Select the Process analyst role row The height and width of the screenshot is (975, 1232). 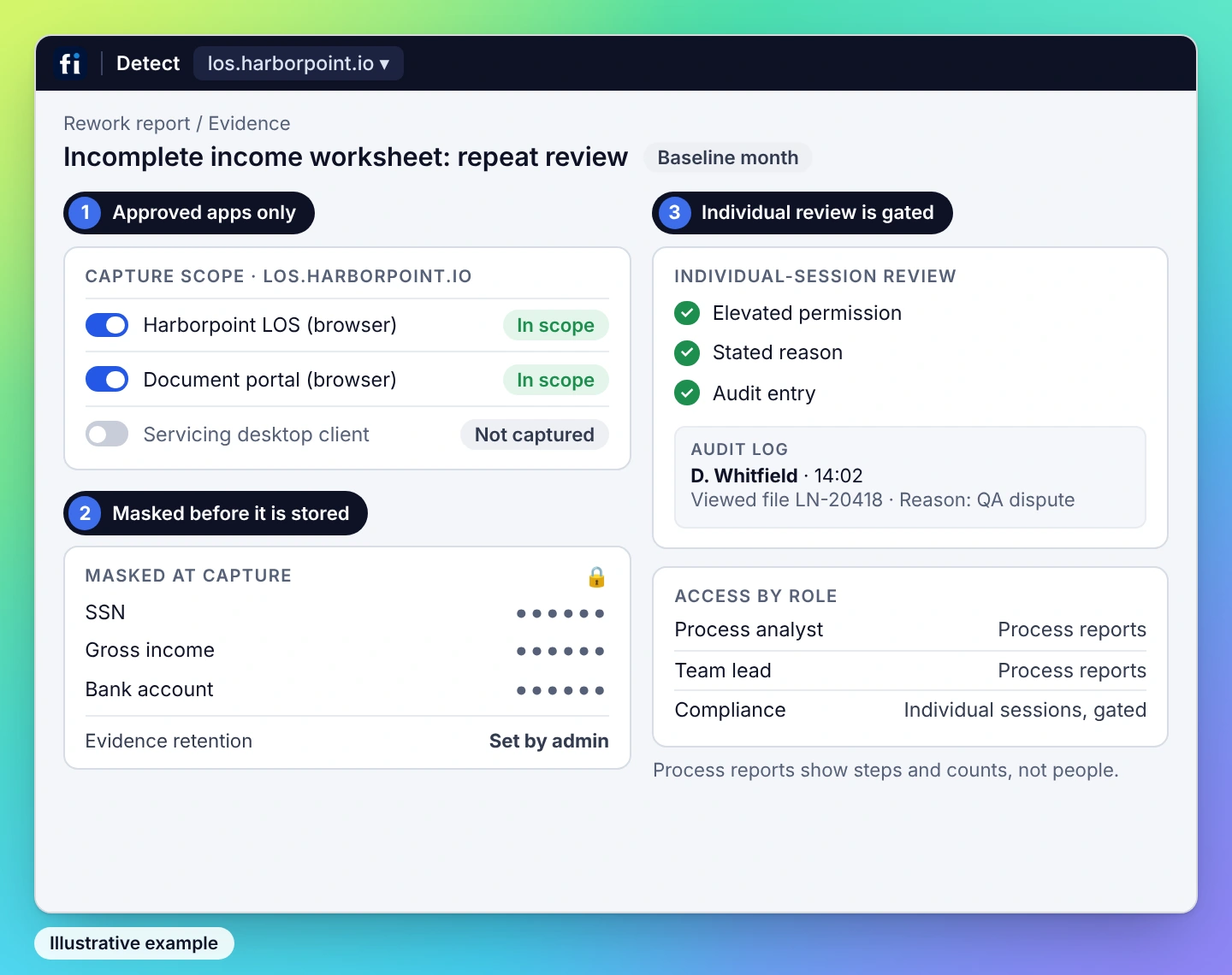[x=910, y=629]
